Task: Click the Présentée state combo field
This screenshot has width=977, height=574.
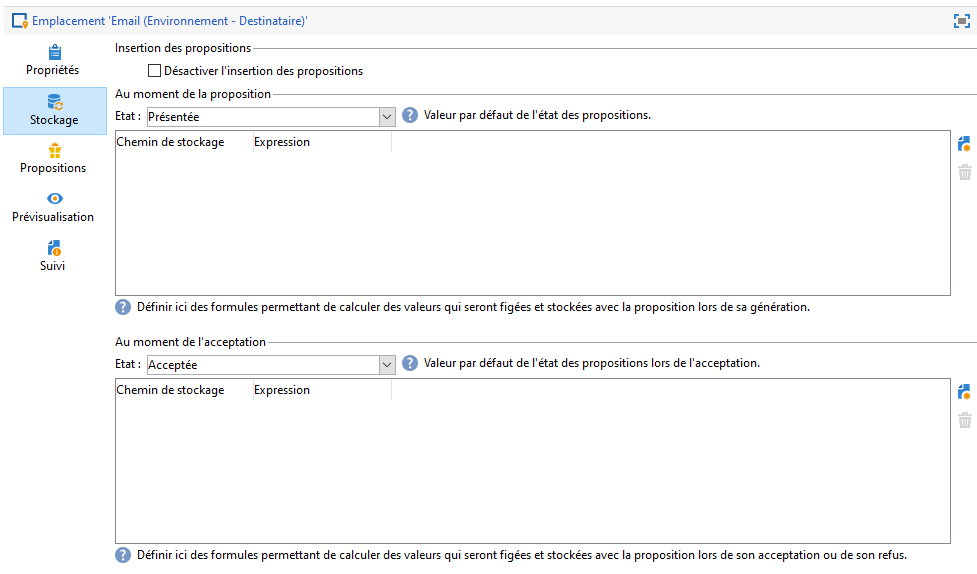Action: (x=271, y=117)
